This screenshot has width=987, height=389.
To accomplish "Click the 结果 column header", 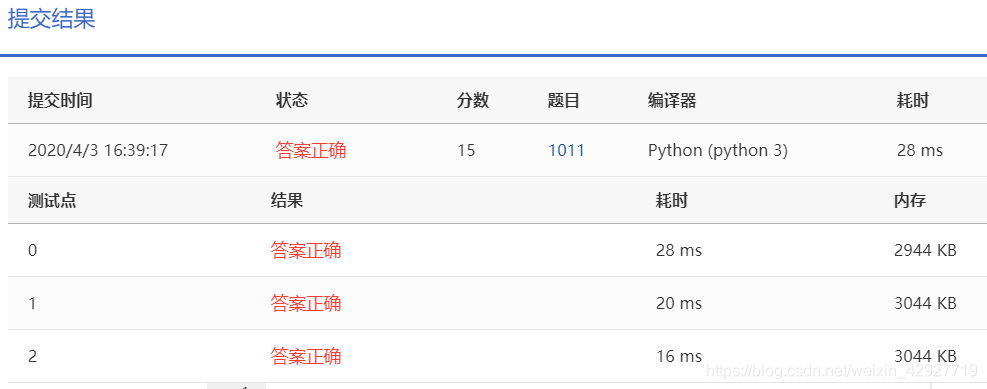I will (x=287, y=201).
